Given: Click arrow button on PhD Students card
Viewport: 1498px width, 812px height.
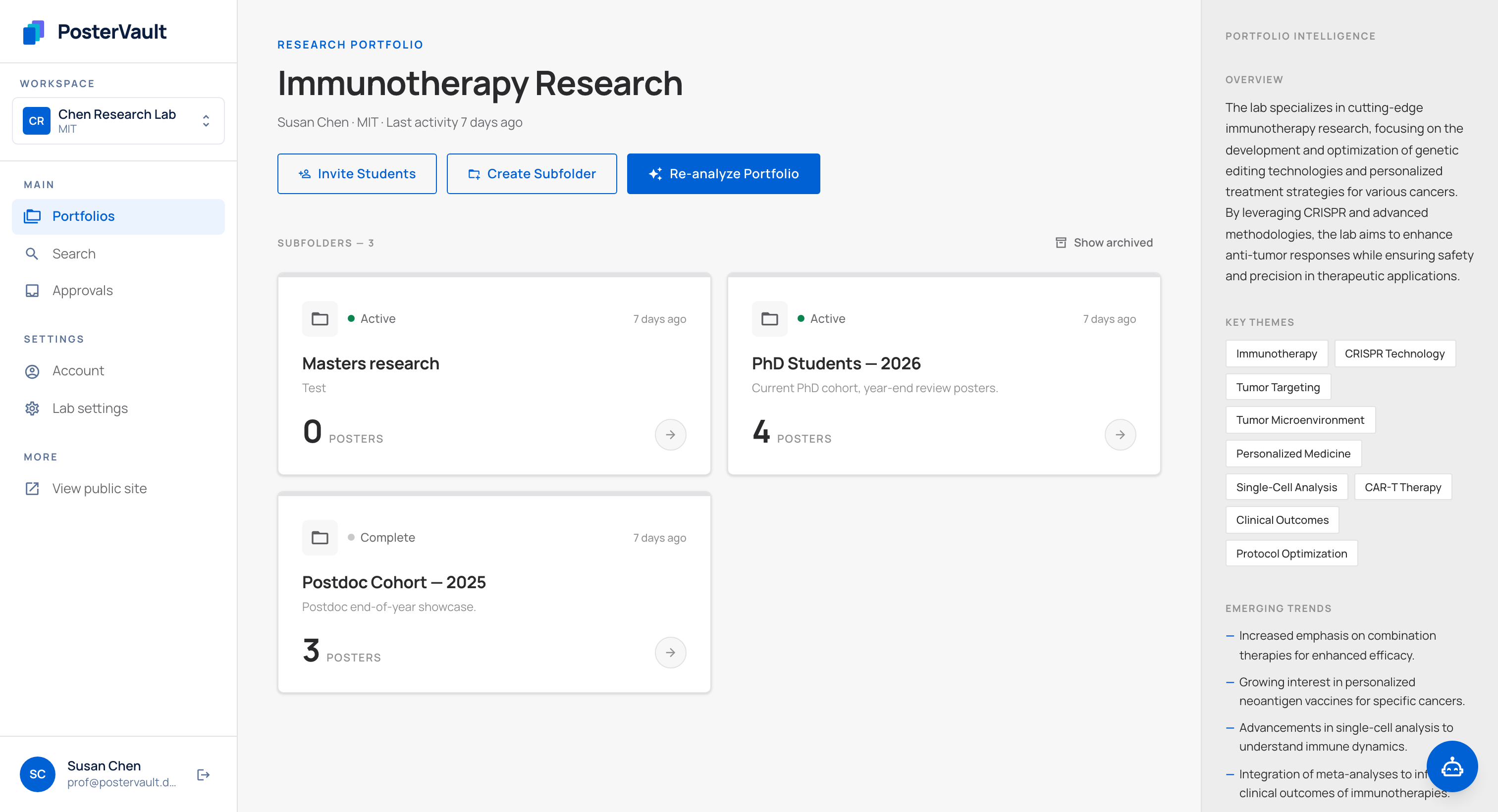Looking at the screenshot, I should [1120, 435].
